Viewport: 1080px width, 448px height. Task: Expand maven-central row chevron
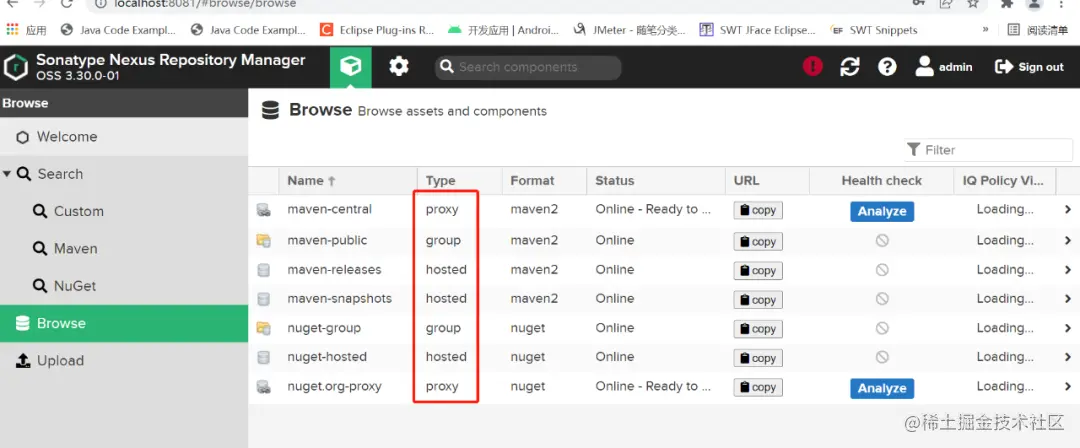[1068, 210]
